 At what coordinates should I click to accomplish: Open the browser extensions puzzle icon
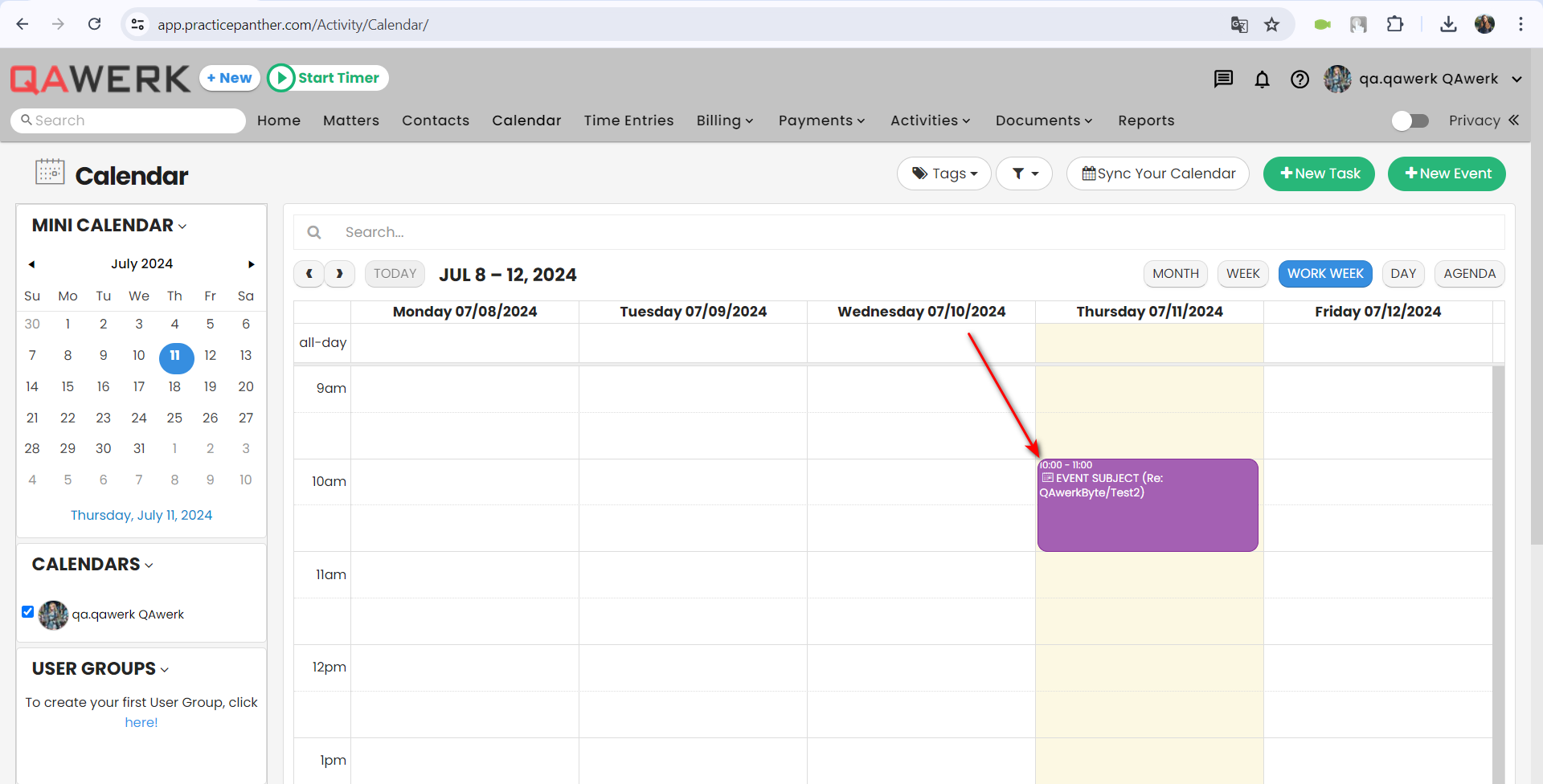tap(1395, 24)
